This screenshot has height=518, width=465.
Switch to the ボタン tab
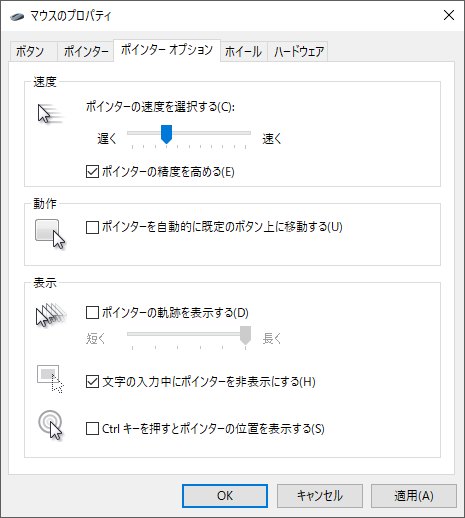pyautogui.click(x=30, y=52)
